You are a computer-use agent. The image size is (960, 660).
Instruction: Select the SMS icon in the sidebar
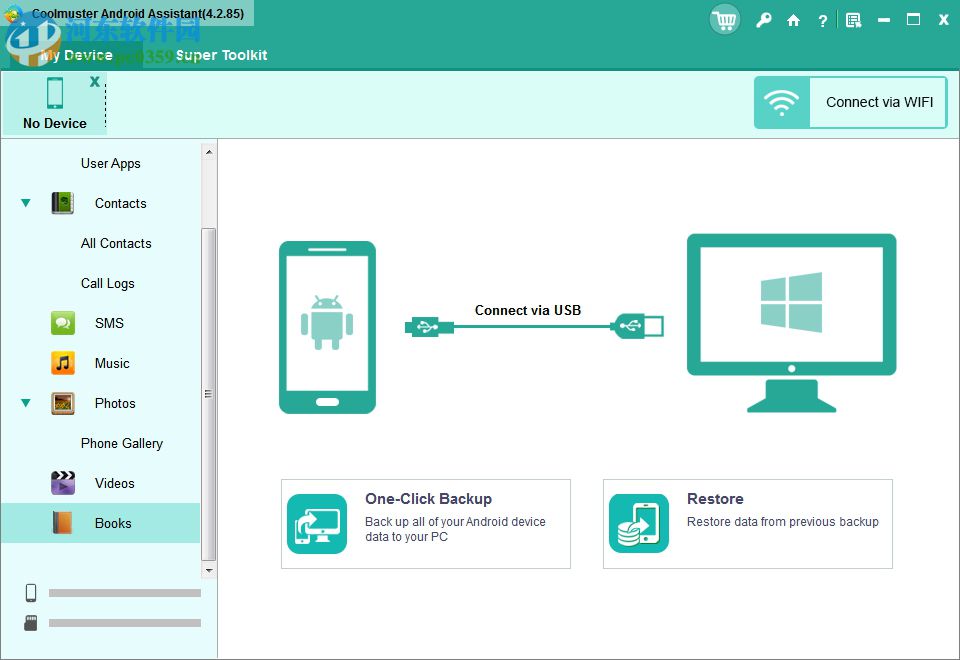tap(62, 323)
